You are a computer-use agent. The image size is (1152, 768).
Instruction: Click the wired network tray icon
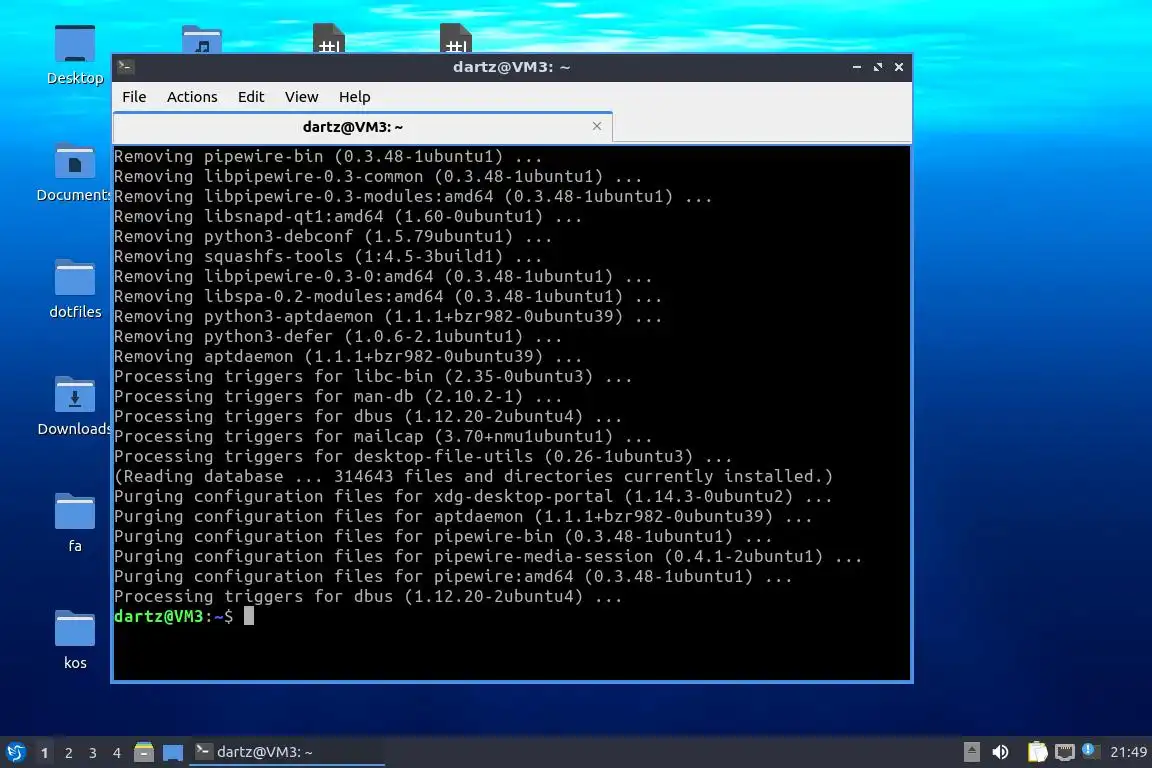tap(1064, 752)
